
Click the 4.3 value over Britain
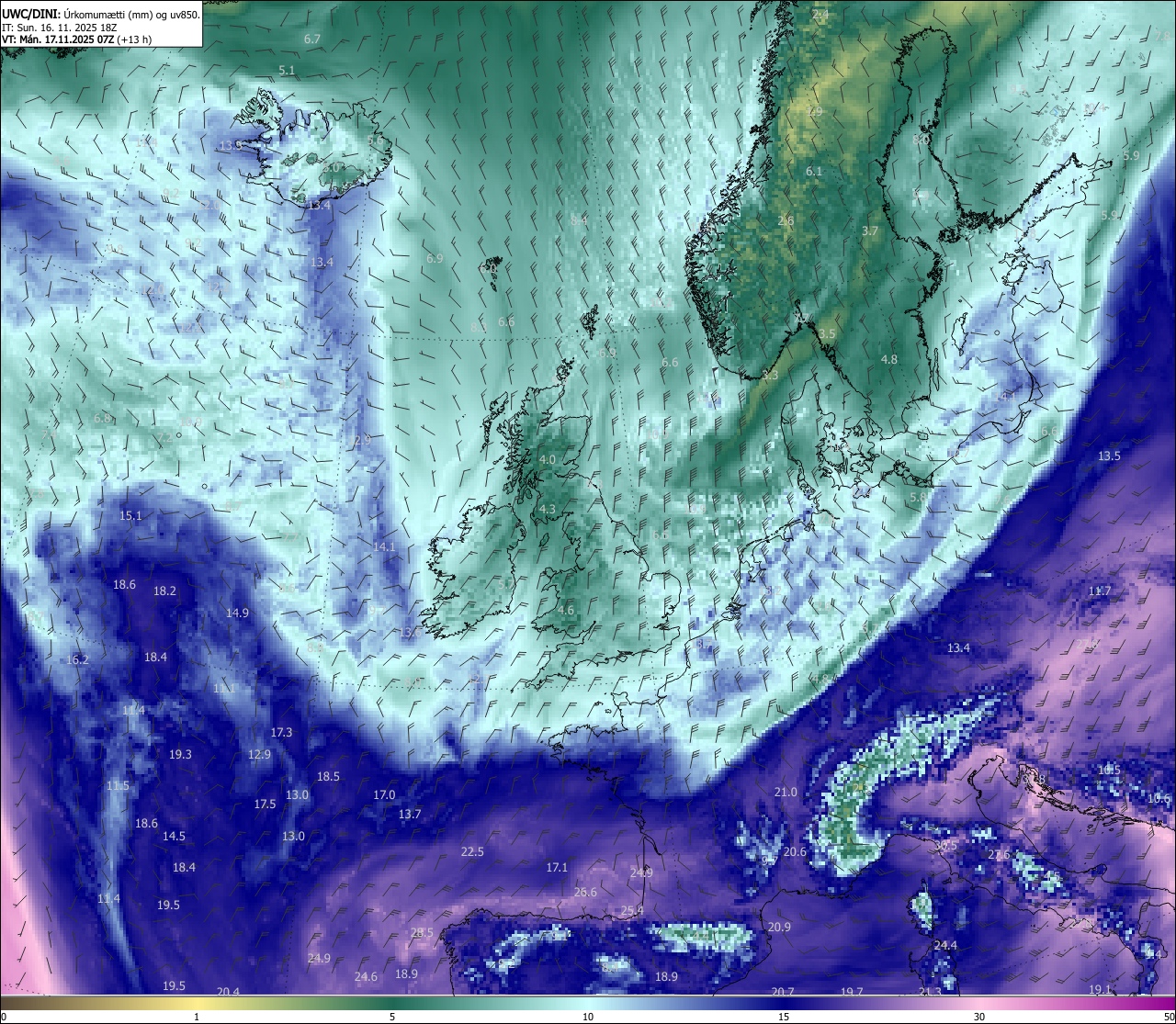(x=548, y=510)
